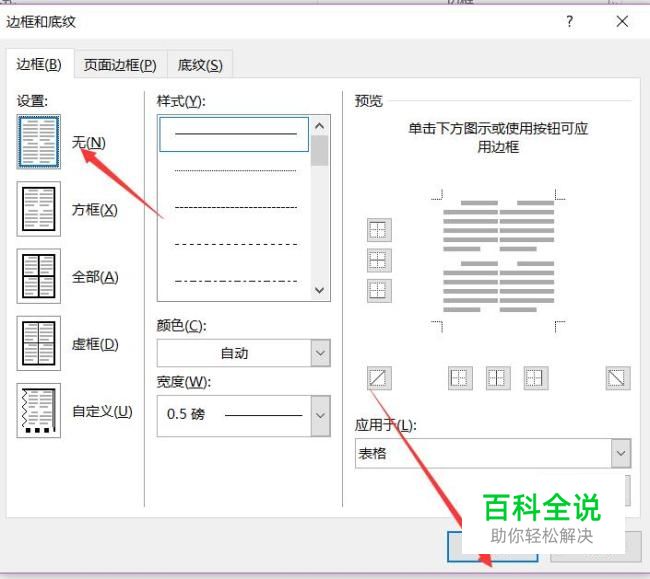Select the 方框(X) box border setting icon
The width and height of the screenshot is (650, 579).
point(39,209)
